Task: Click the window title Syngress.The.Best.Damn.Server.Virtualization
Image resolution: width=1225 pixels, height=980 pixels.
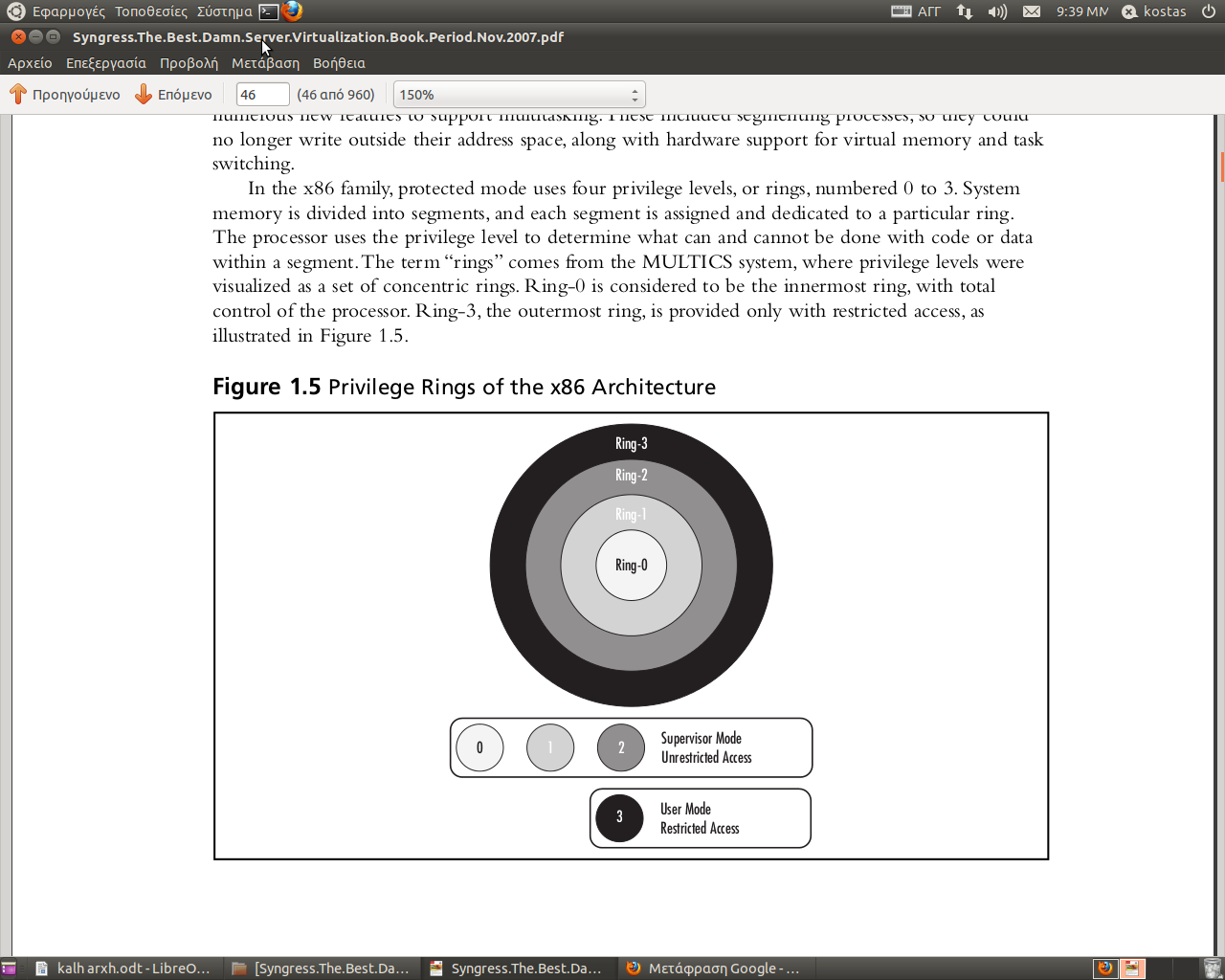Action: click(x=318, y=37)
